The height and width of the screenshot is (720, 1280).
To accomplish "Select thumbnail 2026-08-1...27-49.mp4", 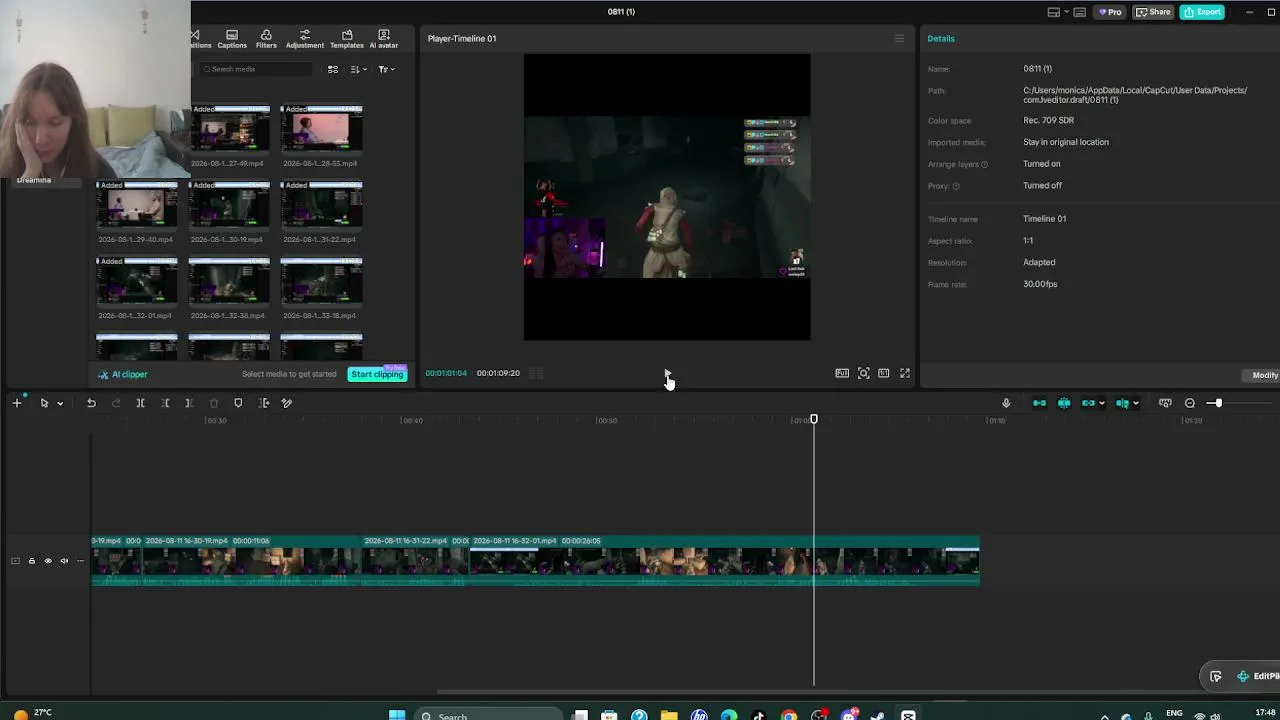I will (229, 128).
